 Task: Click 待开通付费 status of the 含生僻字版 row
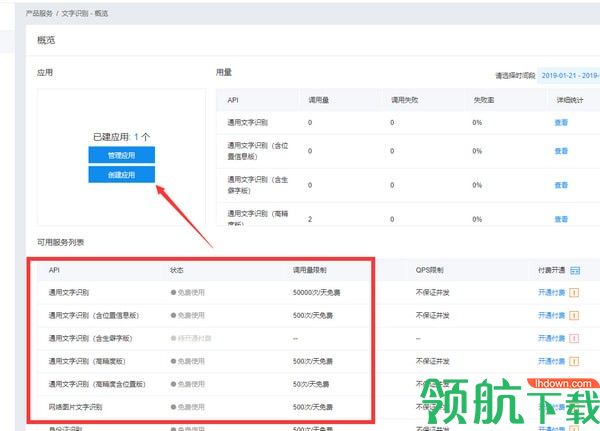click(x=191, y=338)
